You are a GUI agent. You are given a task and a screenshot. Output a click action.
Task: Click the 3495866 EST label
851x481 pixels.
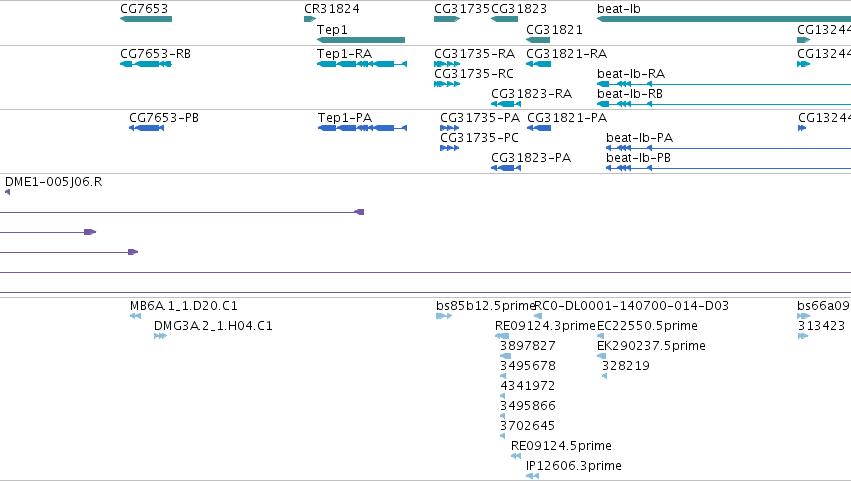click(528, 406)
